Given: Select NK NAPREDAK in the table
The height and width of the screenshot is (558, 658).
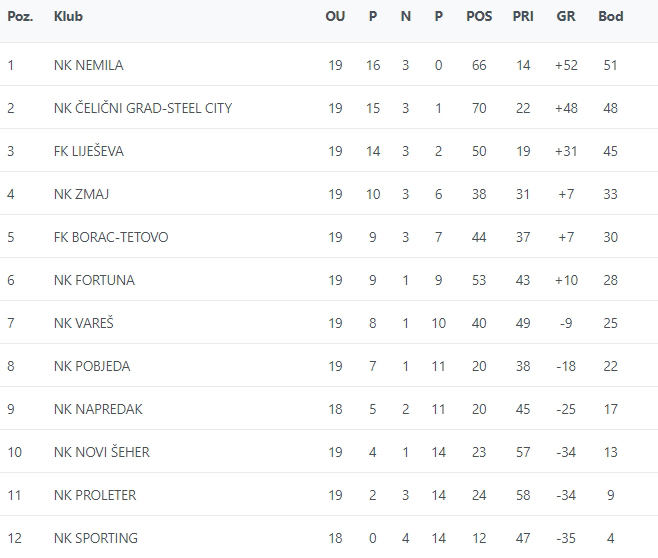Looking at the screenshot, I should 96,409.
